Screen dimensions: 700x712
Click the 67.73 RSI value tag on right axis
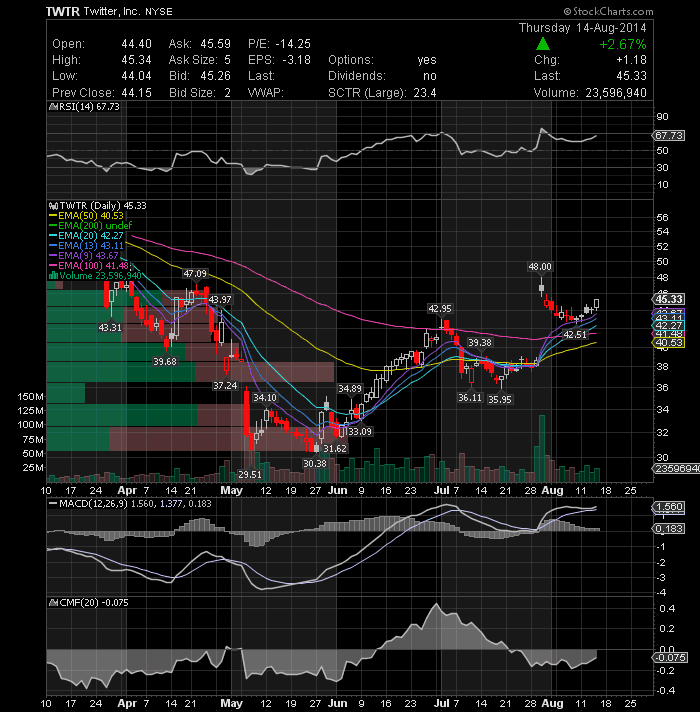click(x=669, y=136)
